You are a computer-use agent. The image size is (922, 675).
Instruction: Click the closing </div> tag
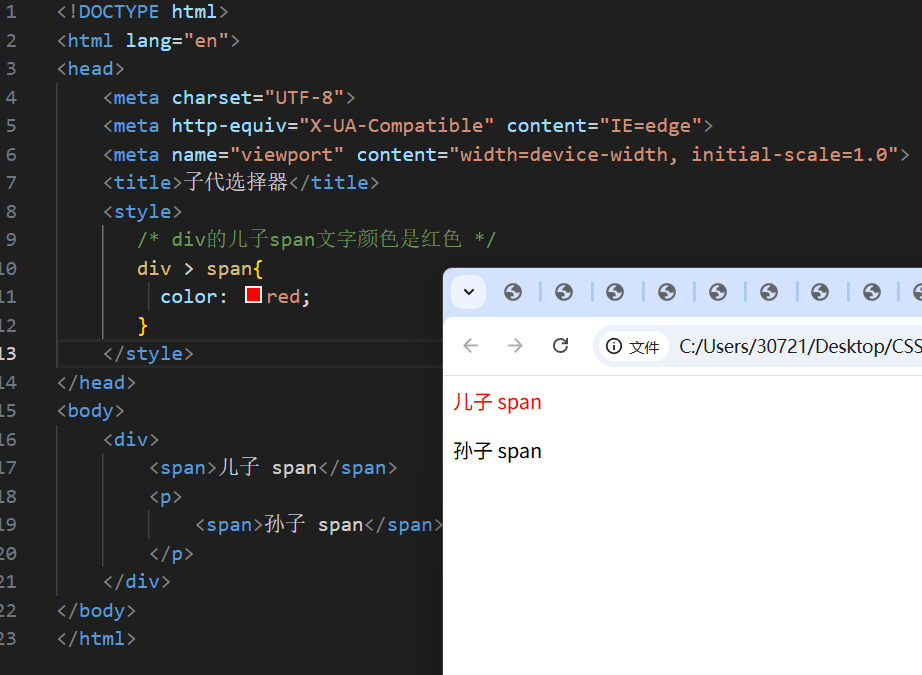pyautogui.click(x=137, y=582)
